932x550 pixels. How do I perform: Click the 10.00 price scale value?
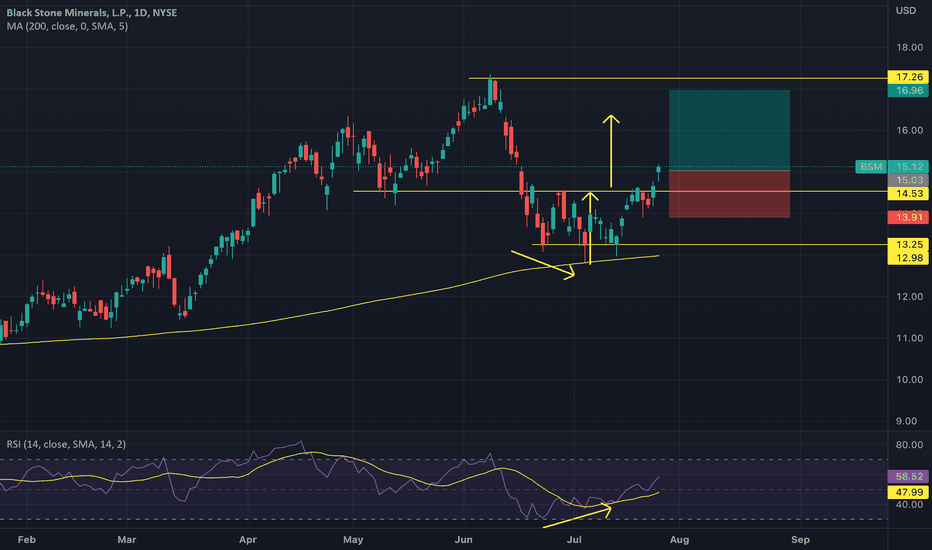click(909, 379)
